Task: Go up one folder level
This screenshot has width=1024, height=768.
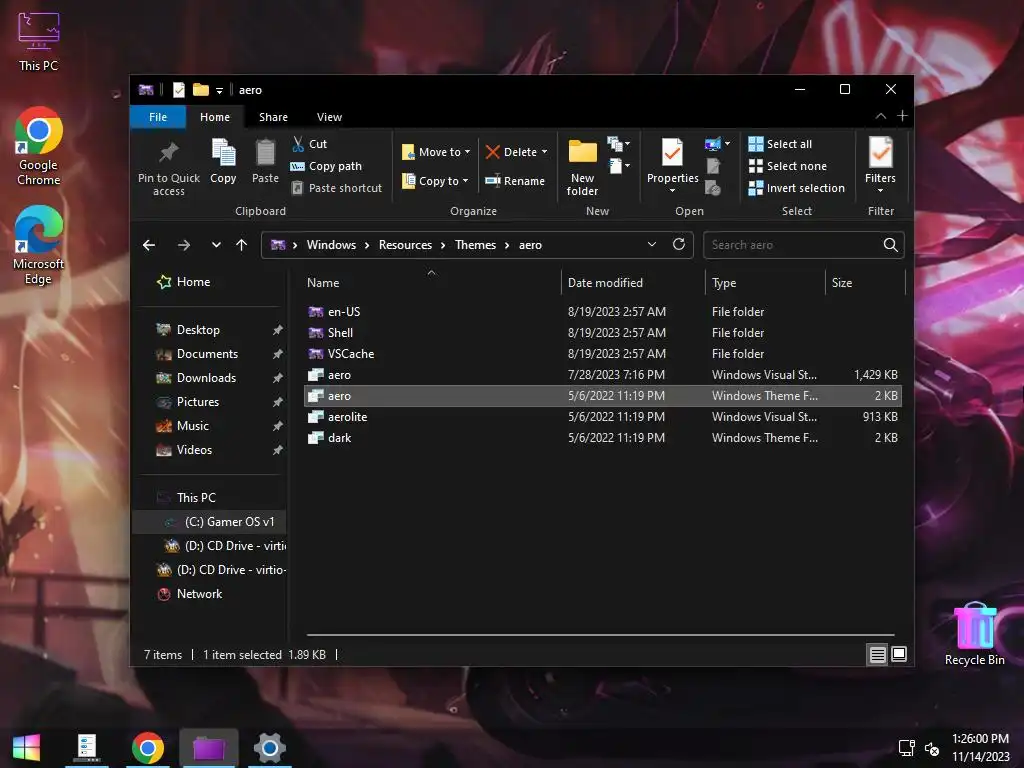Action: (242, 245)
